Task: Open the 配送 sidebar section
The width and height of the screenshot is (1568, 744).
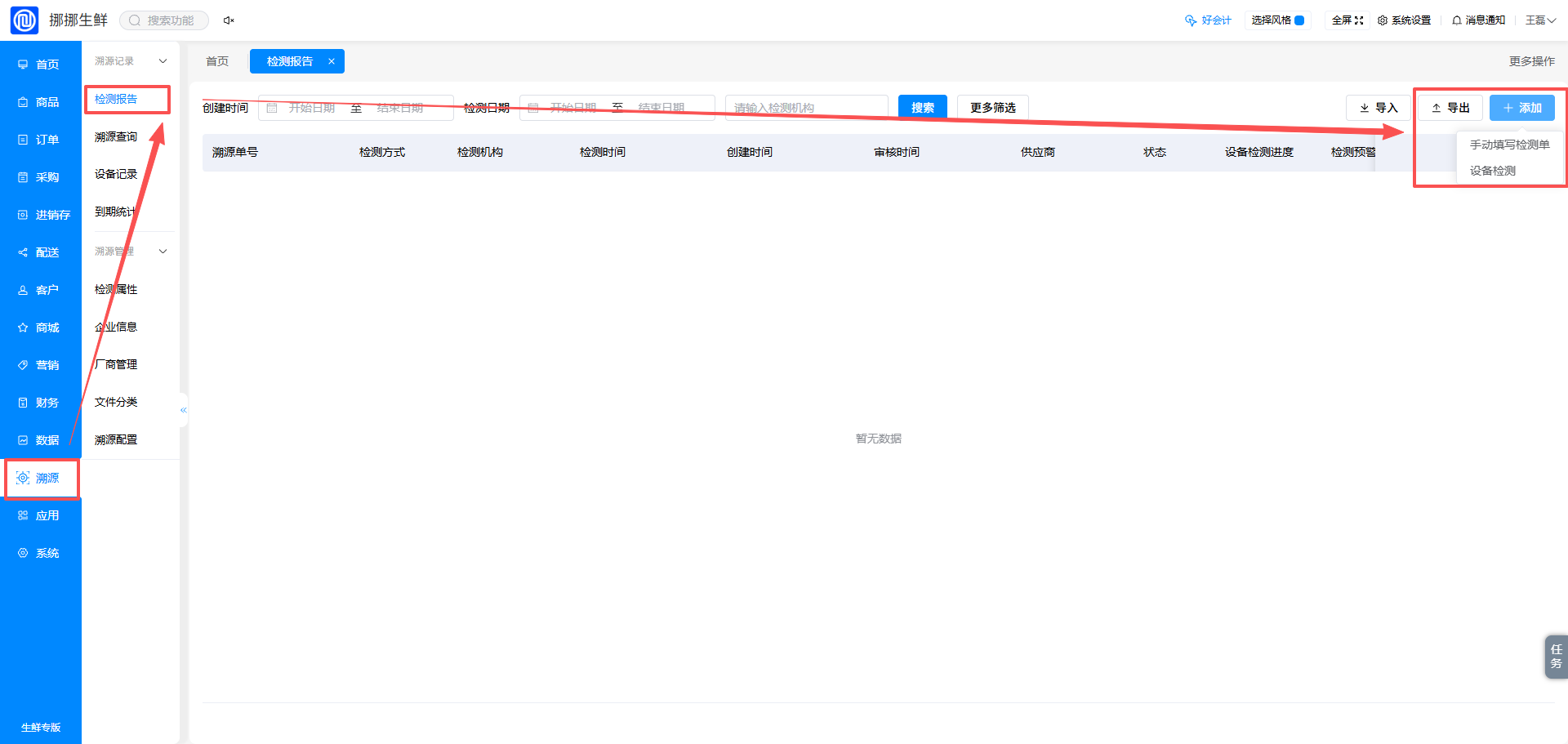Action: [x=41, y=252]
